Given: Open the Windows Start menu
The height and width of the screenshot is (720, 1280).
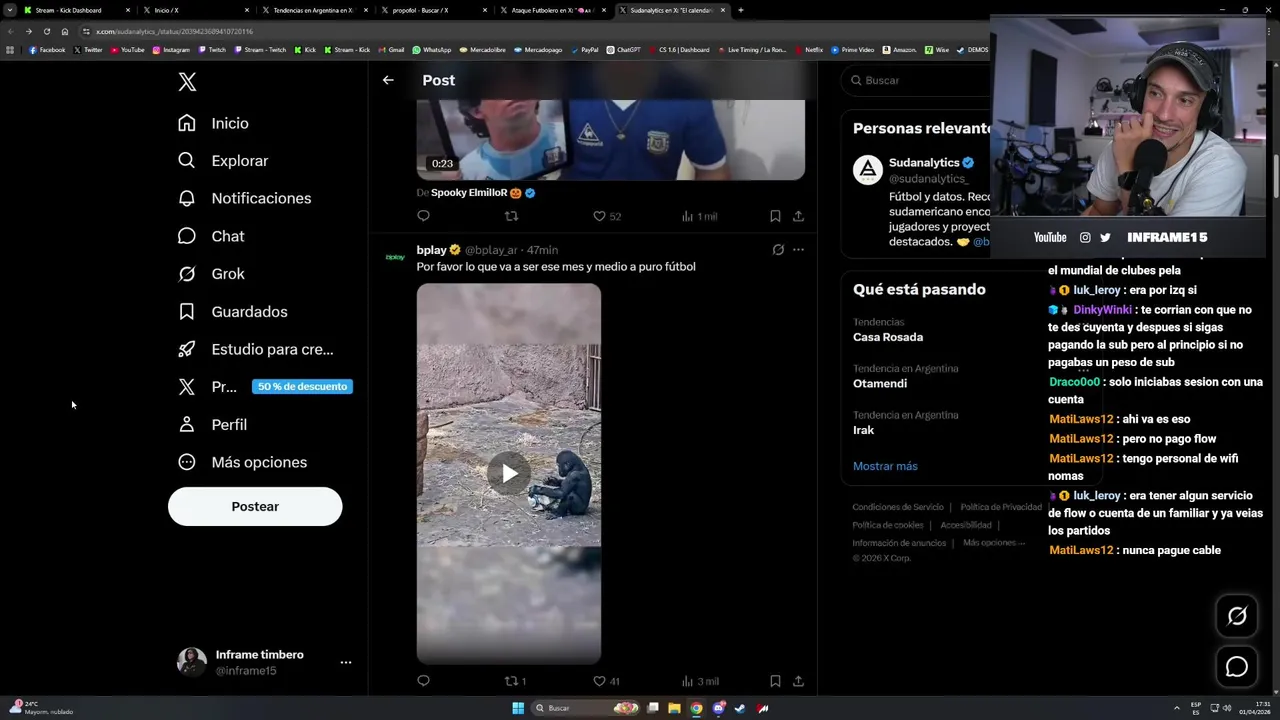Looking at the screenshot, I should (x=518, y=708).
